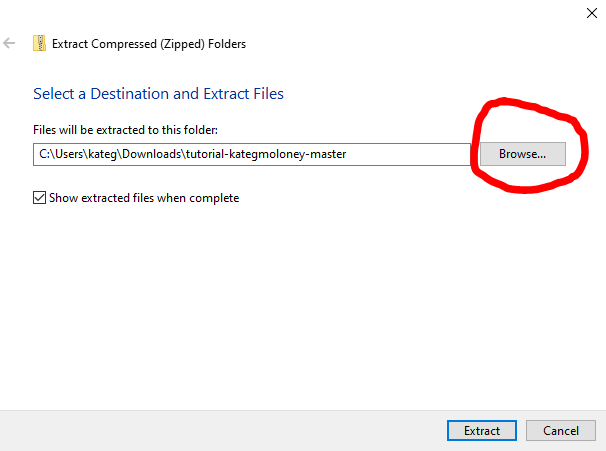Close the Extract Compressed Folders dialog

pos(591,13)
